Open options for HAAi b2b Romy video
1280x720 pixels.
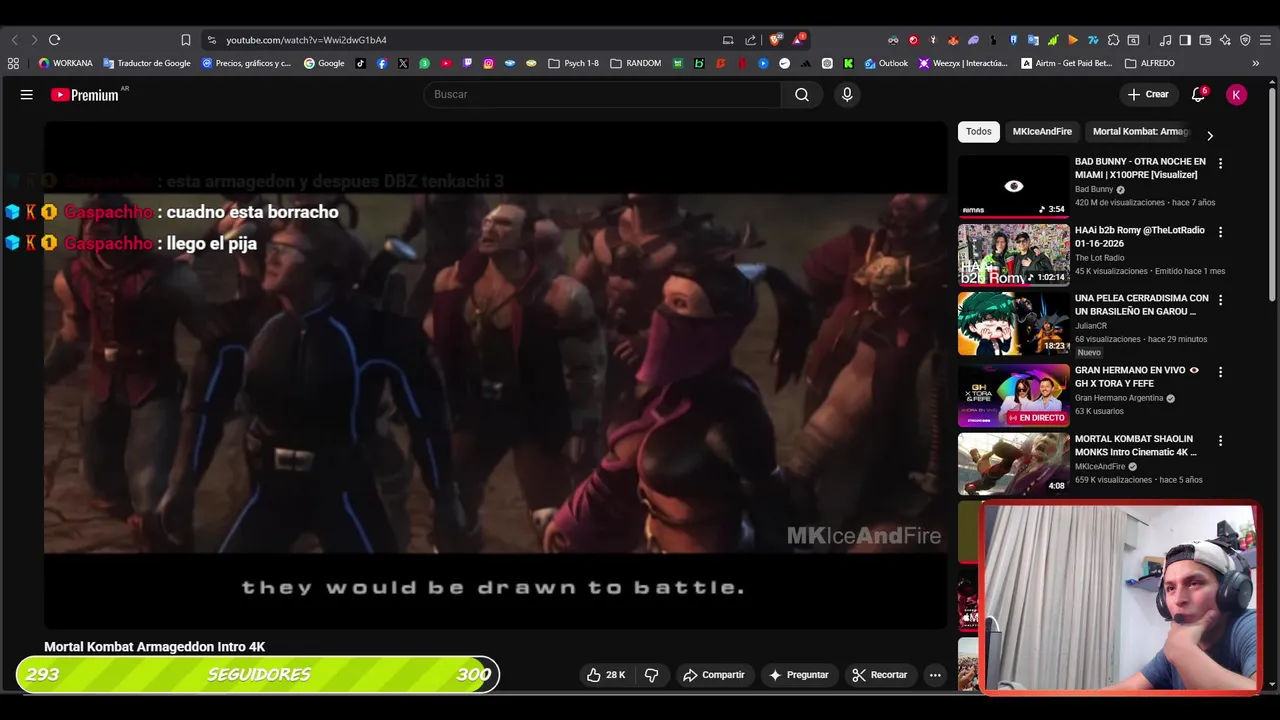pyautogui.click(x=1220, y=232)
